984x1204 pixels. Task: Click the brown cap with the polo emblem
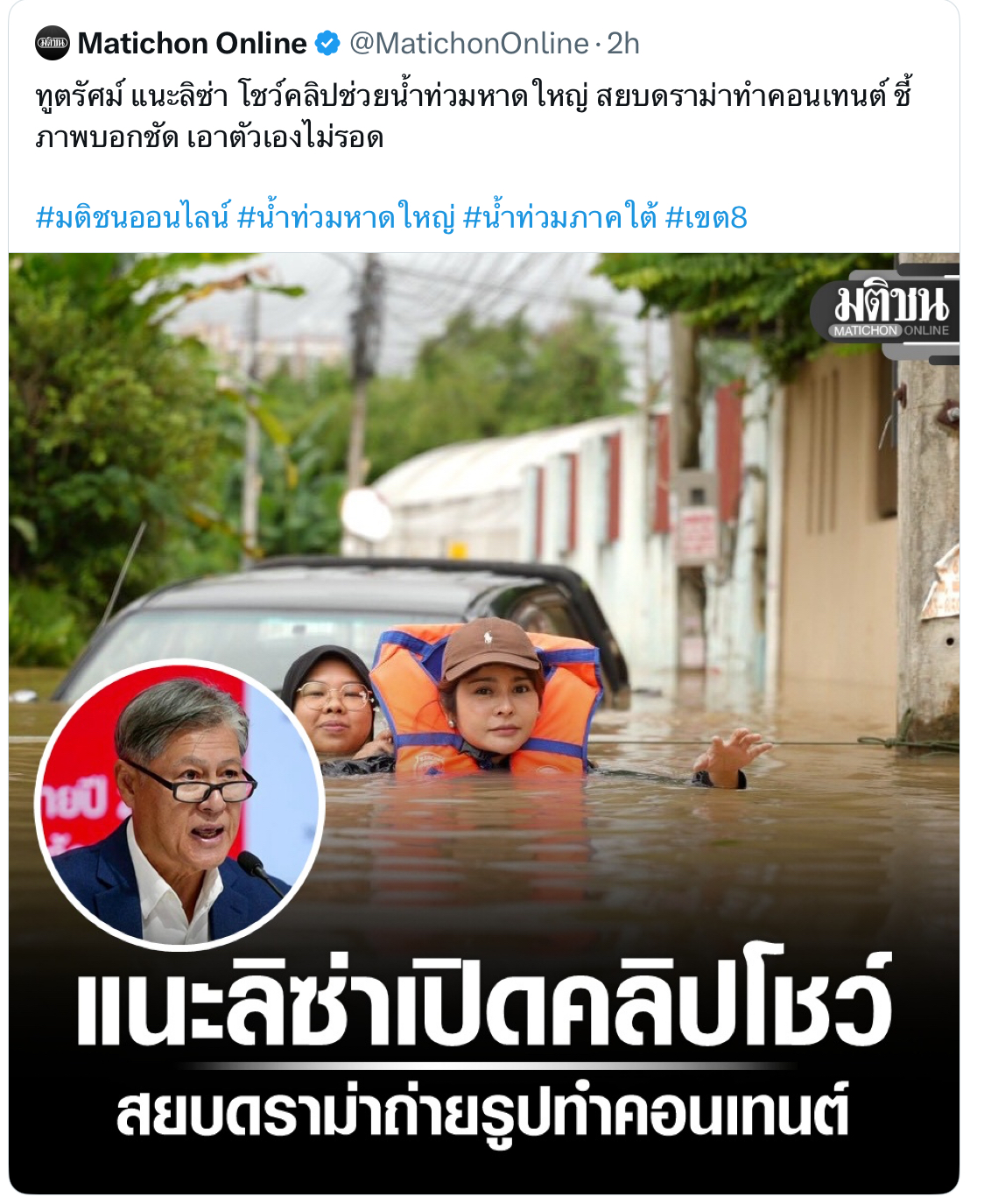489,648
